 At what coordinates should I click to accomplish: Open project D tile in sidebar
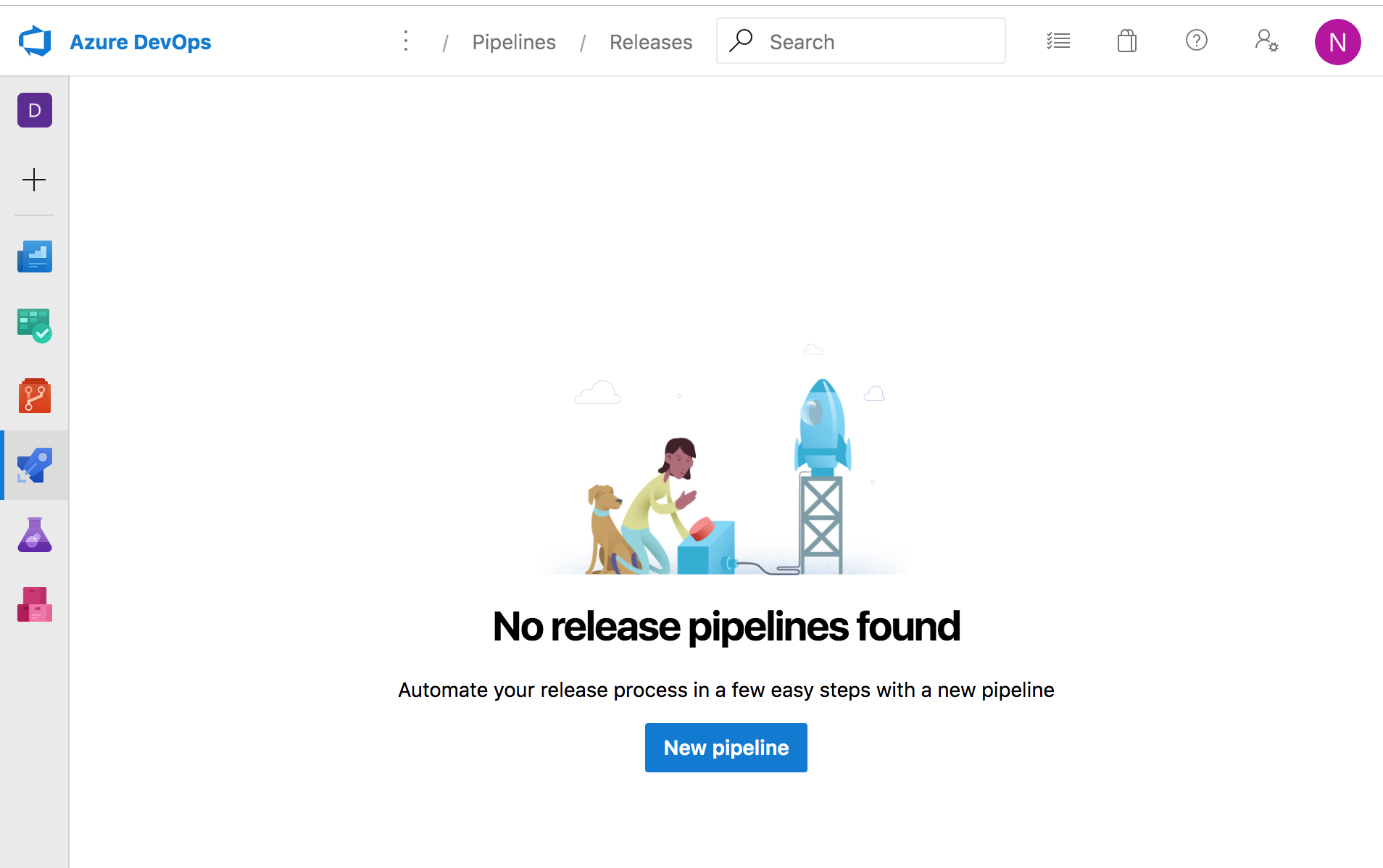[x=35, y=110]
